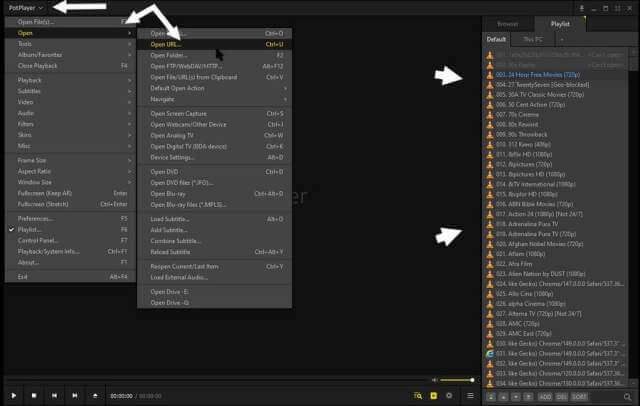640x406 pixels.
Task: Click the playback seek bar
Action: click(x=216, y=380)
